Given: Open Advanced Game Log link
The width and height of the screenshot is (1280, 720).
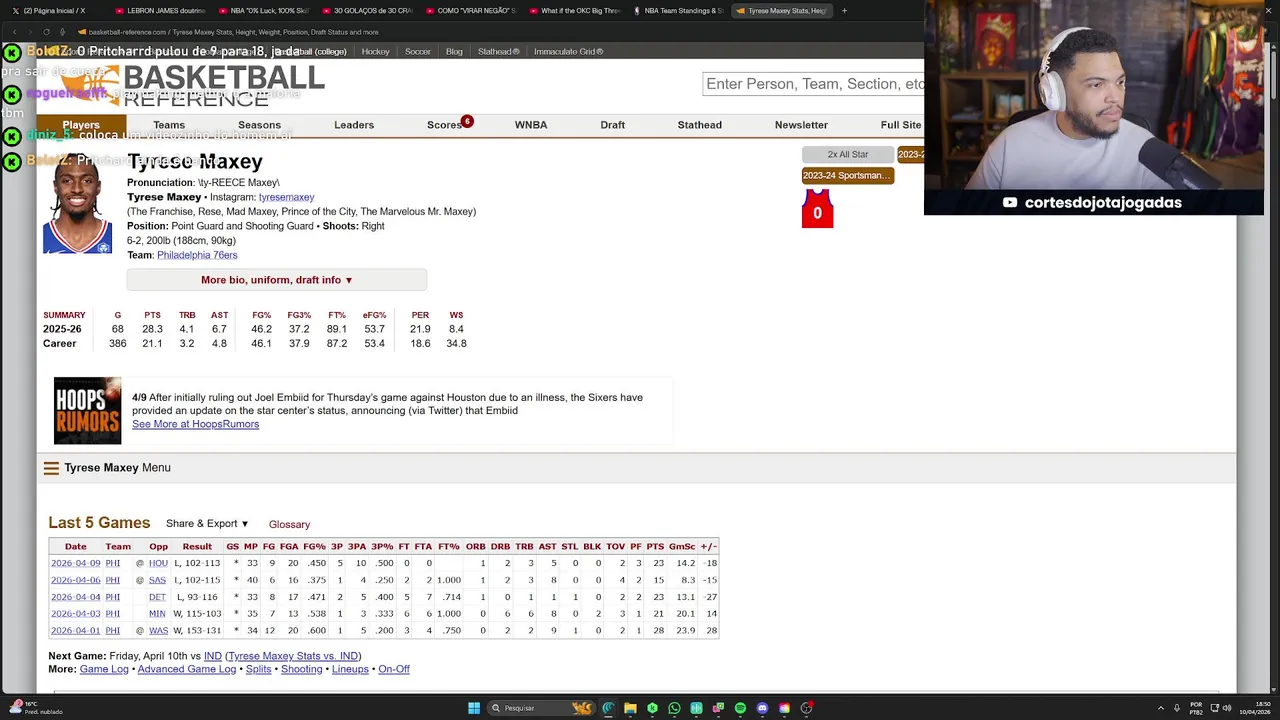Looking at the screenshot, I should click(187, 669).
